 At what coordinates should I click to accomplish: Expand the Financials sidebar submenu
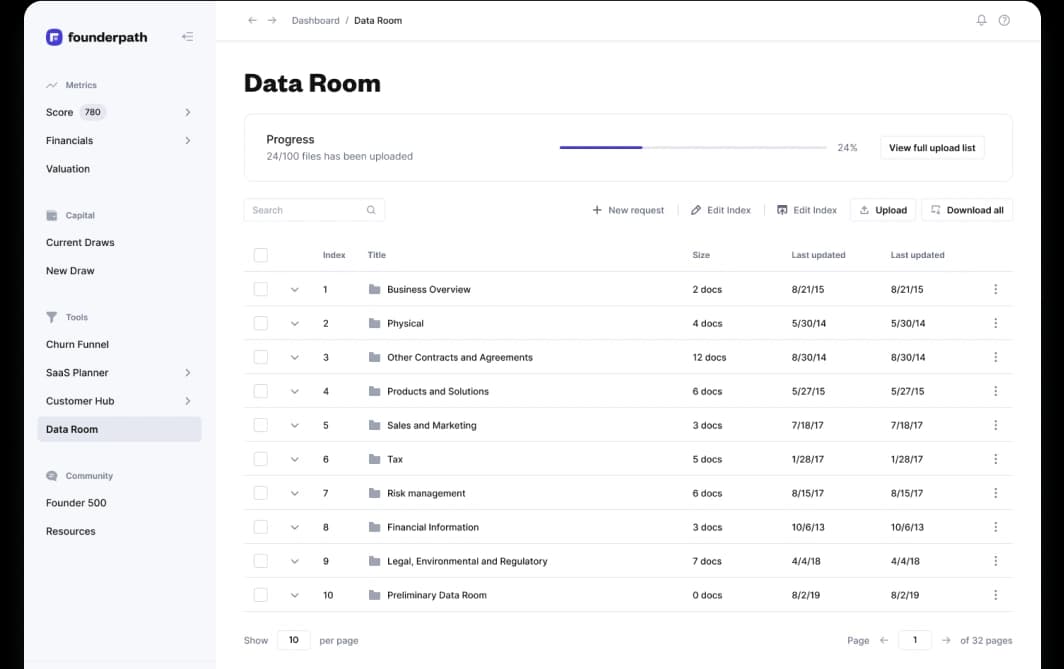point(187,141)
